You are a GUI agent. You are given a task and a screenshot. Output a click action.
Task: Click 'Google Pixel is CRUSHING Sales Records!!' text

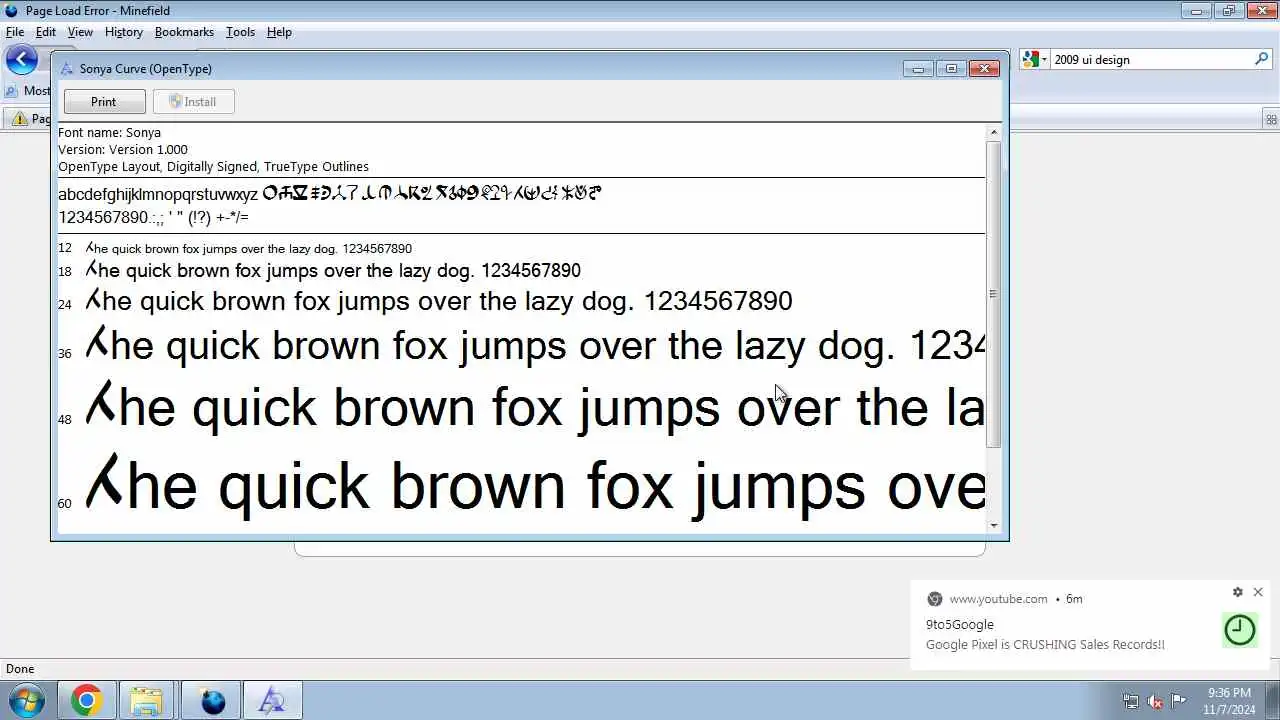(1045, 645)
